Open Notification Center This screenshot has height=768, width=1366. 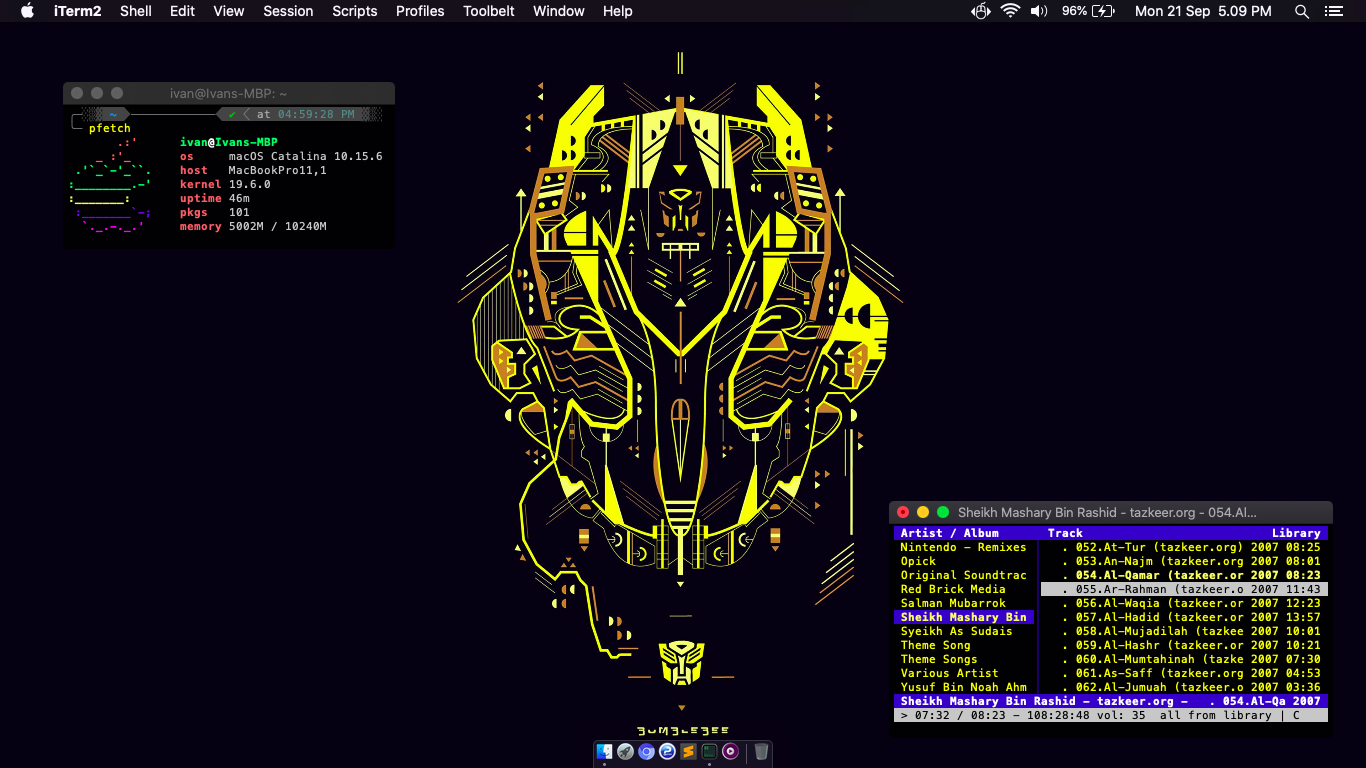tap(1333, 11)
